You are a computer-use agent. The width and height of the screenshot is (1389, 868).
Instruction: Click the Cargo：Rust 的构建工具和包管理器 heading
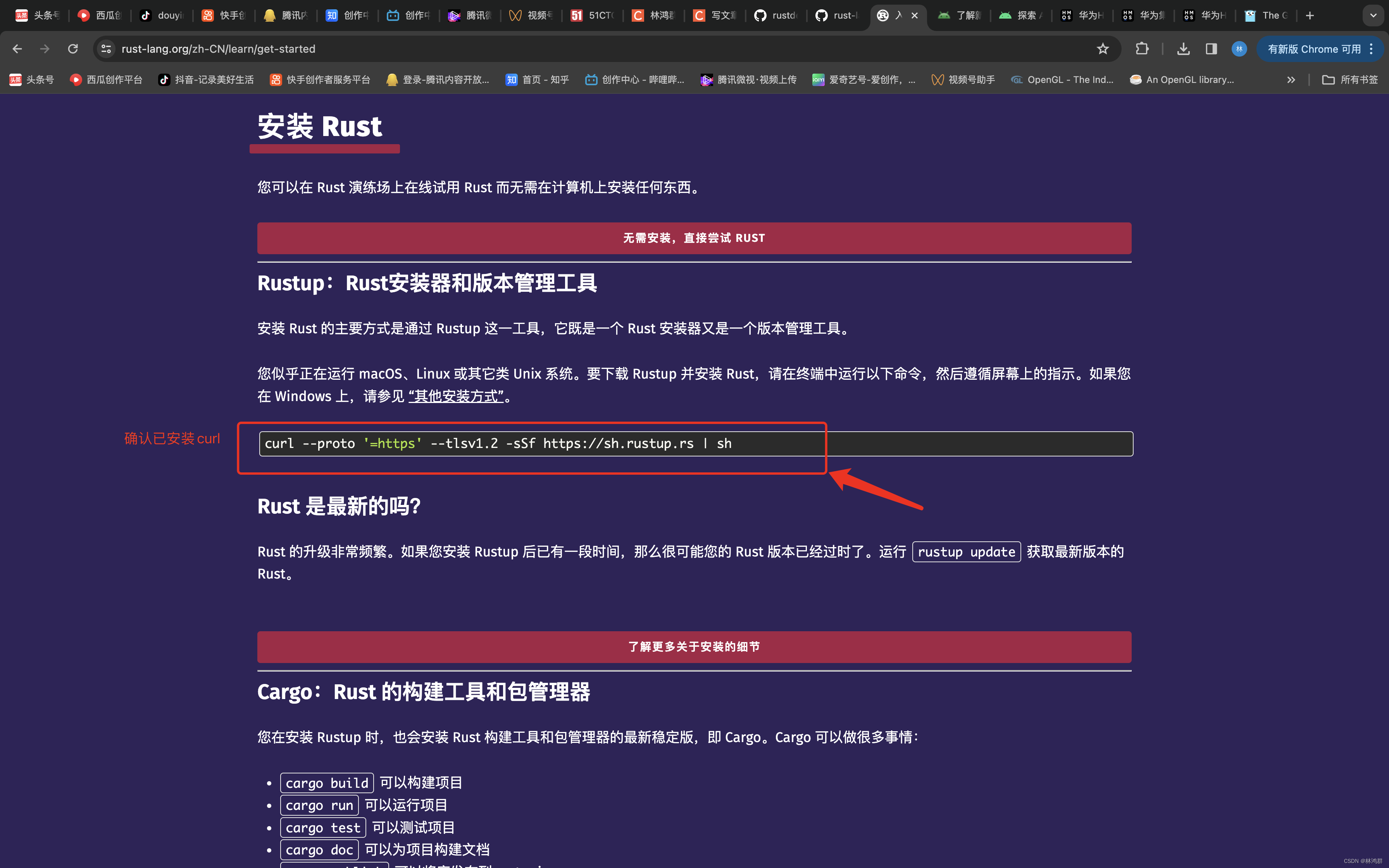click(x=424, y=692)
